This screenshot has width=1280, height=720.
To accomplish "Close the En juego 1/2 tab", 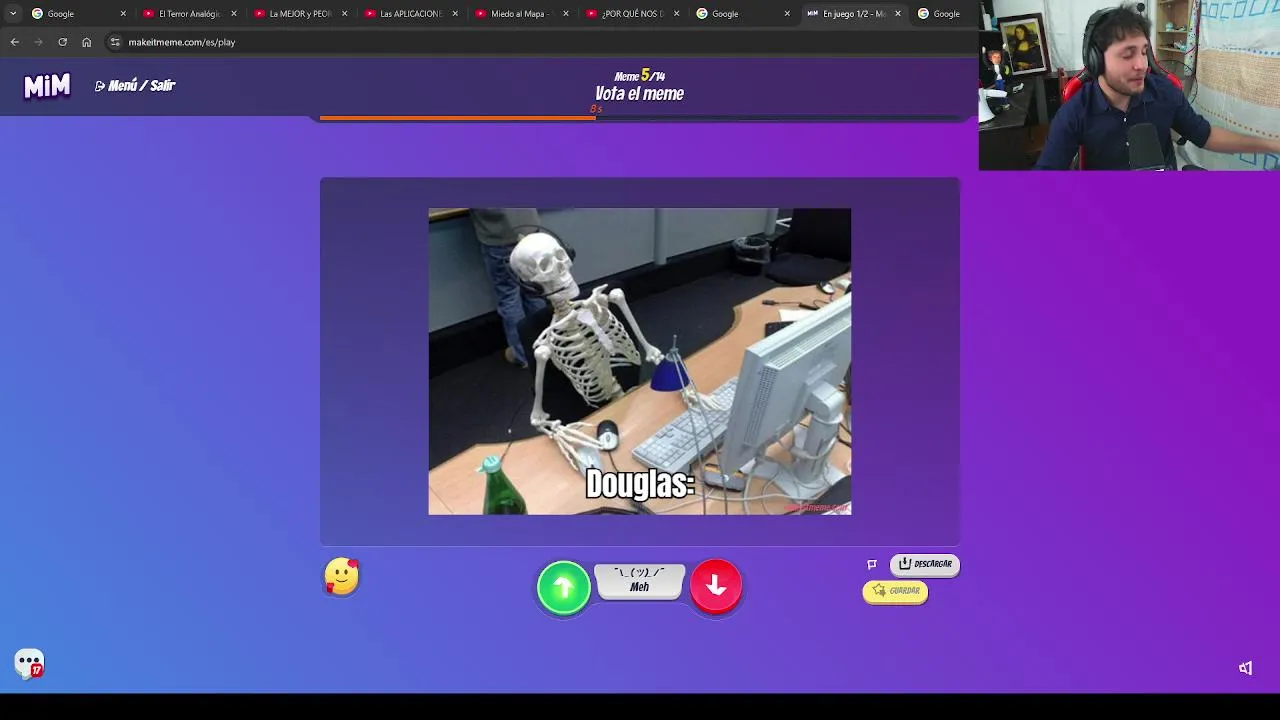I will click(897, 14).
